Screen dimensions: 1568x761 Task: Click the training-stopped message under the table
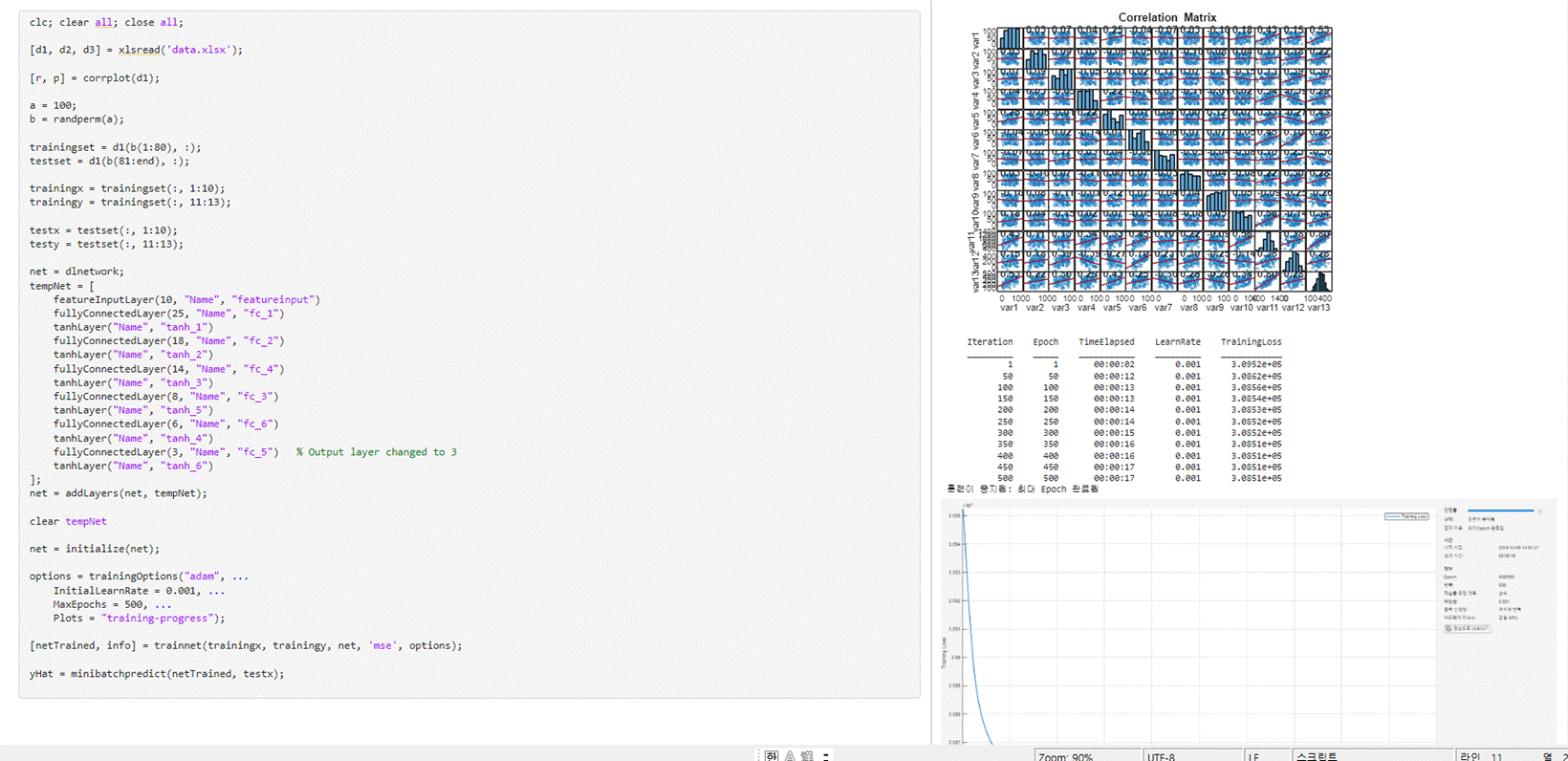pyautogui.click(x=1022, y=489)
